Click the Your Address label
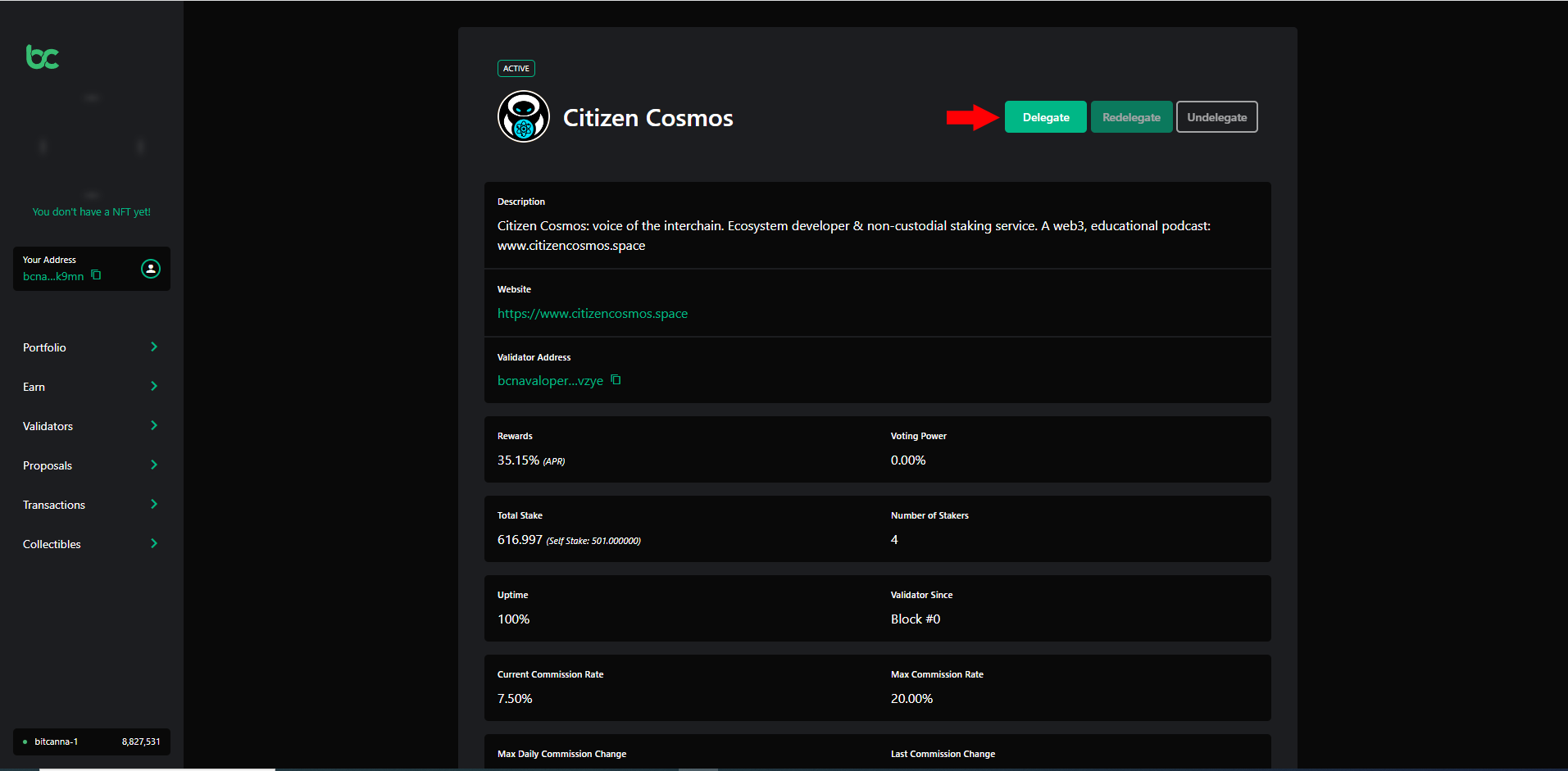Viewport: 1568px width, 771px height. pos(49,260)
